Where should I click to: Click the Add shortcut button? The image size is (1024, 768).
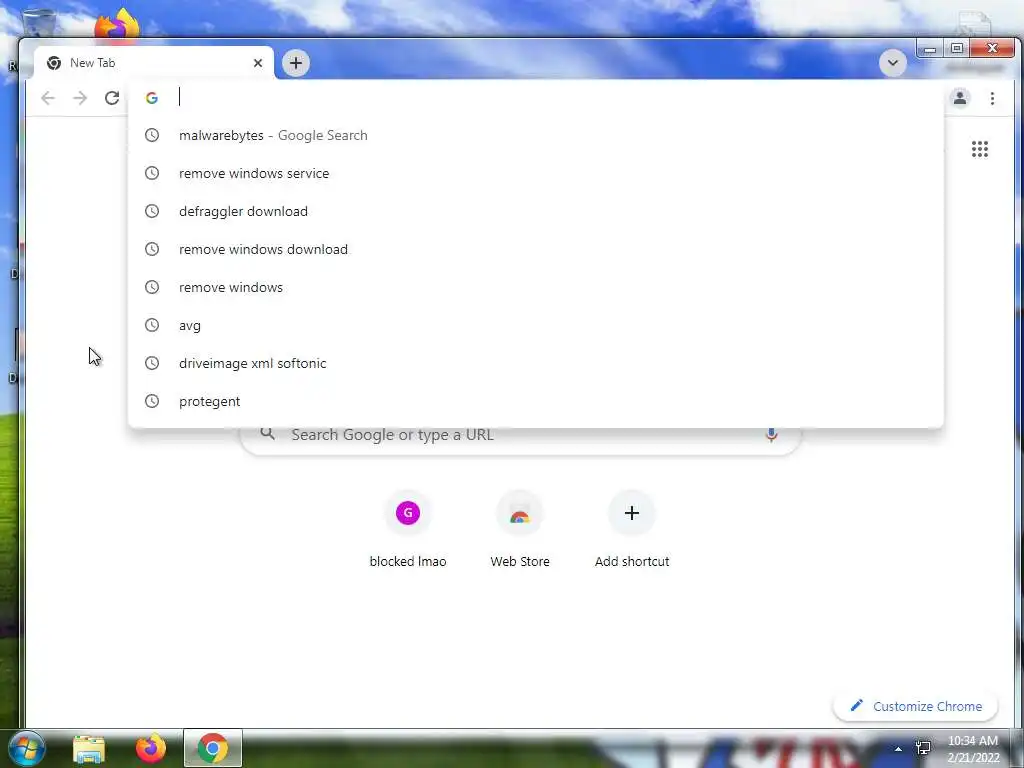(x=632, y=530)
